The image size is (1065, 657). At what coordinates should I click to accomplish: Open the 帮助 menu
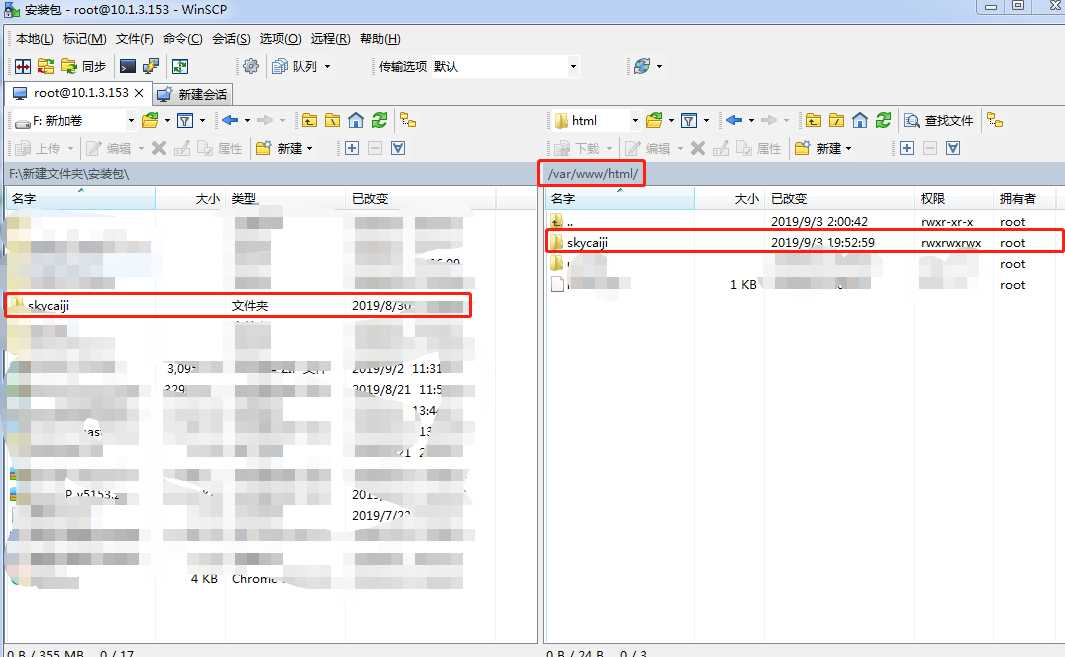coord(380,39)
